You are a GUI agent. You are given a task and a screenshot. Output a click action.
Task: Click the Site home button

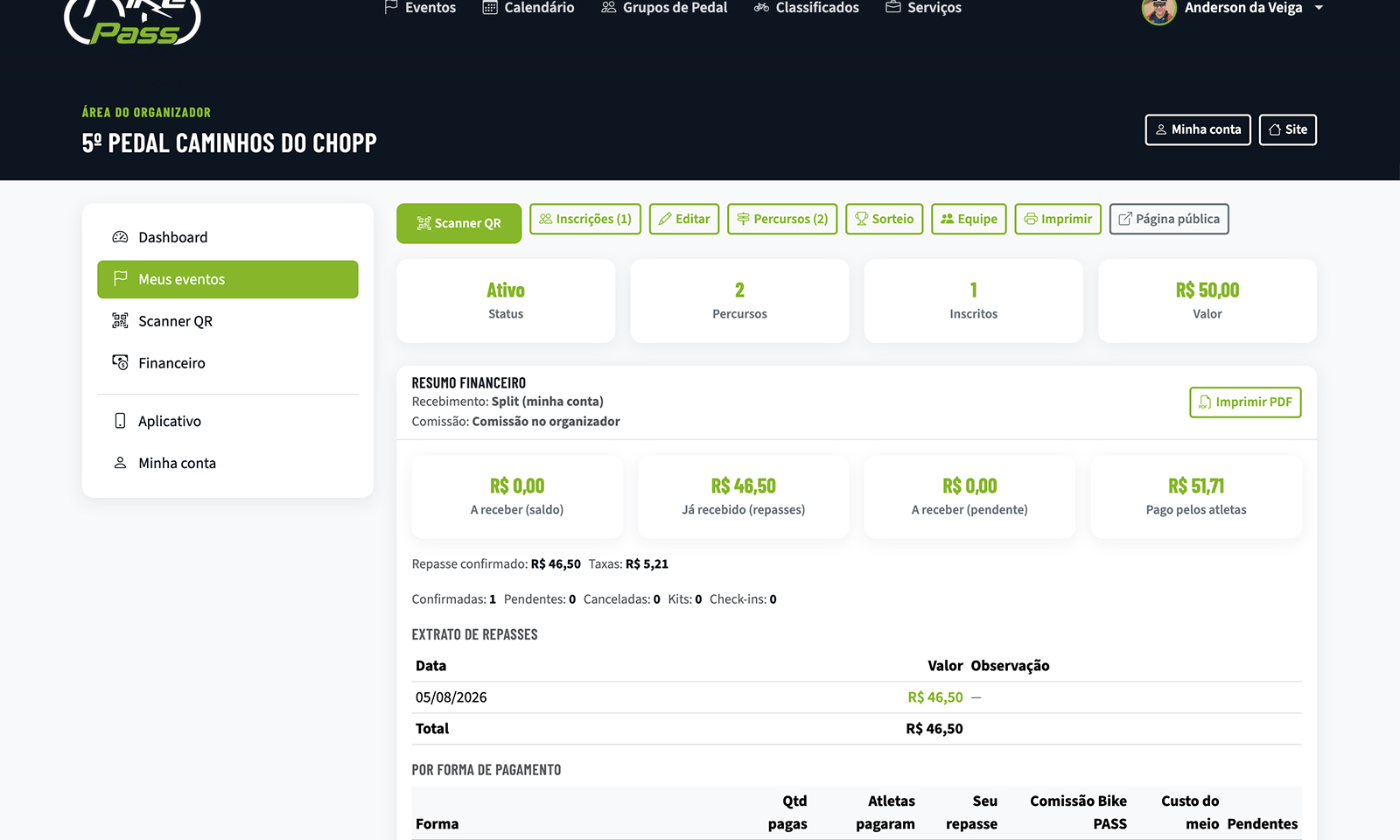point(1288,129)
